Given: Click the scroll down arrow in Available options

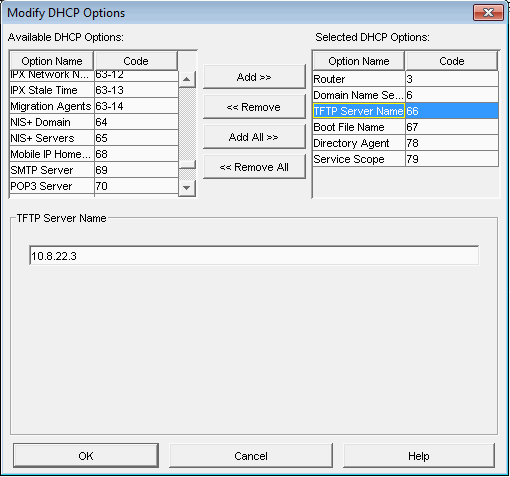Looking at the screenshot, I should tap(187, 188).
